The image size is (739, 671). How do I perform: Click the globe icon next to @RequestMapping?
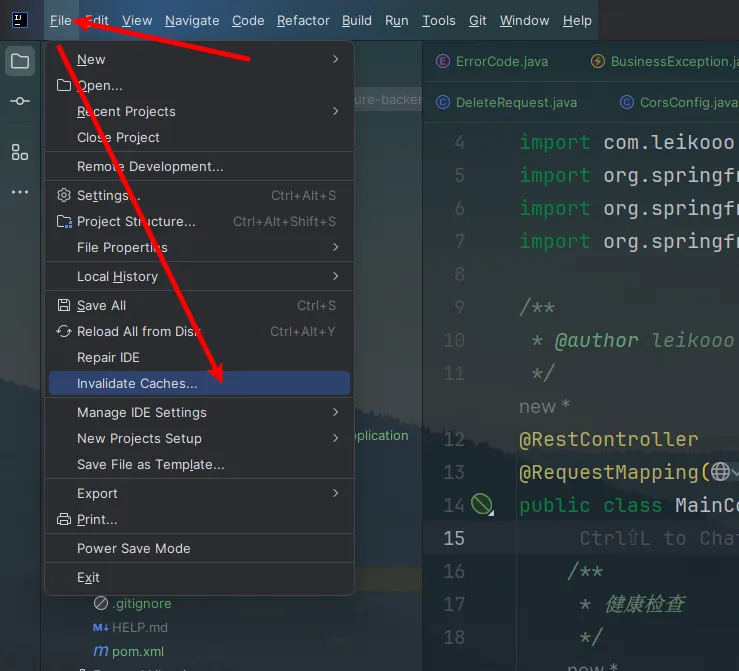click(x=720, y=472)
